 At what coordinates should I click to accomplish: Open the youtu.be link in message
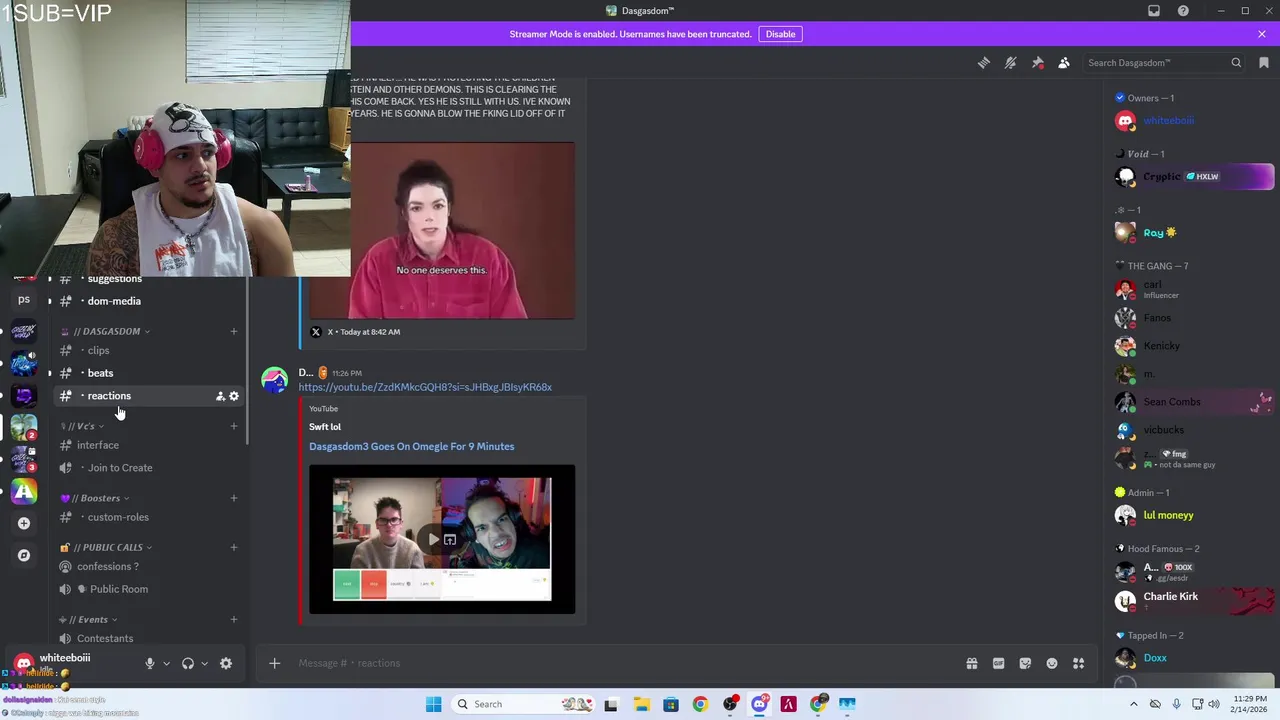click(x=425, y=387)
